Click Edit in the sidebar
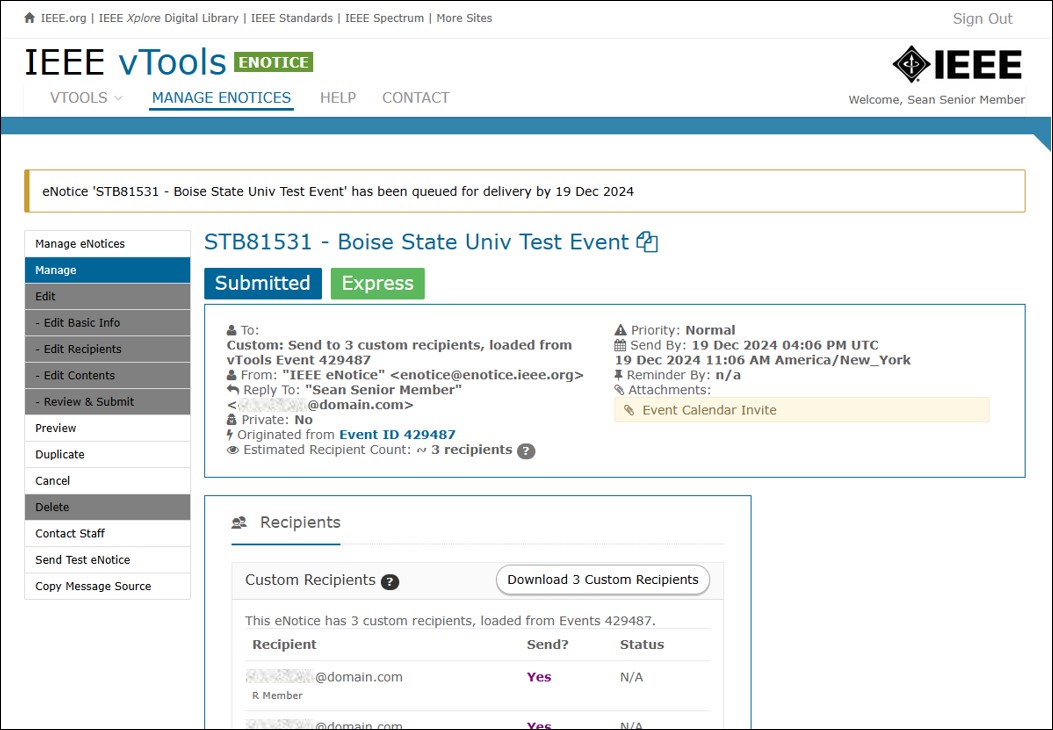This screenshot has width=1053, height=730. [x=107, y=296]
